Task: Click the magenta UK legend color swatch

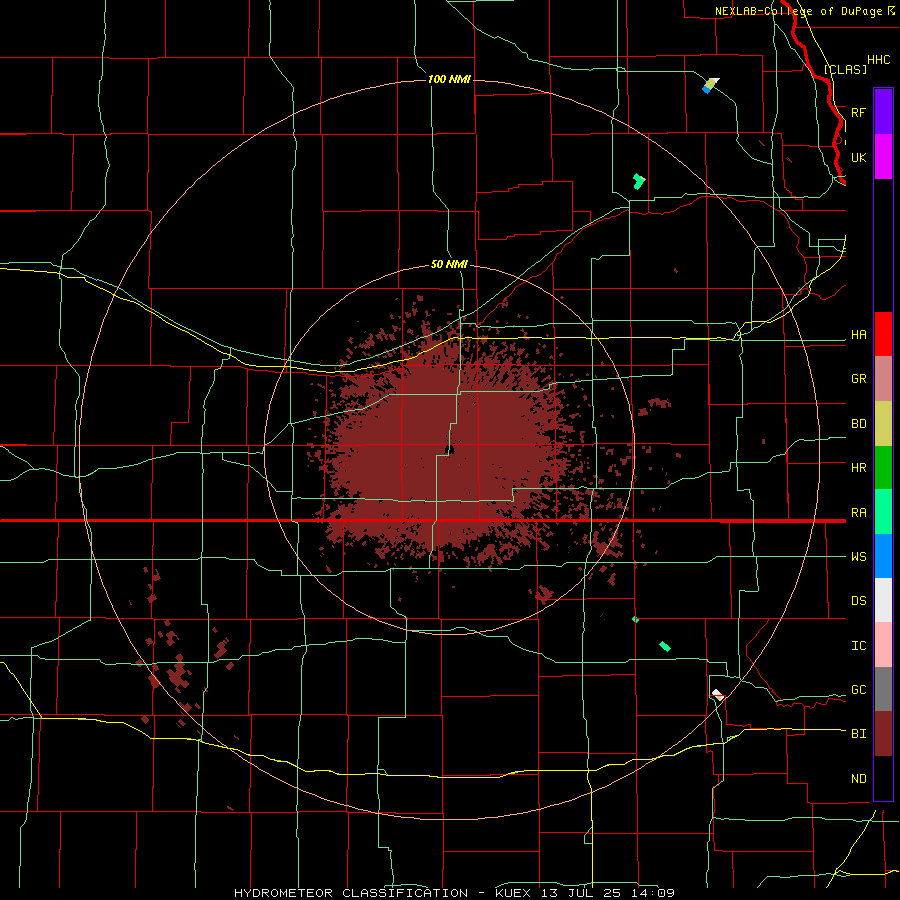Action: [x=883, y=157]
